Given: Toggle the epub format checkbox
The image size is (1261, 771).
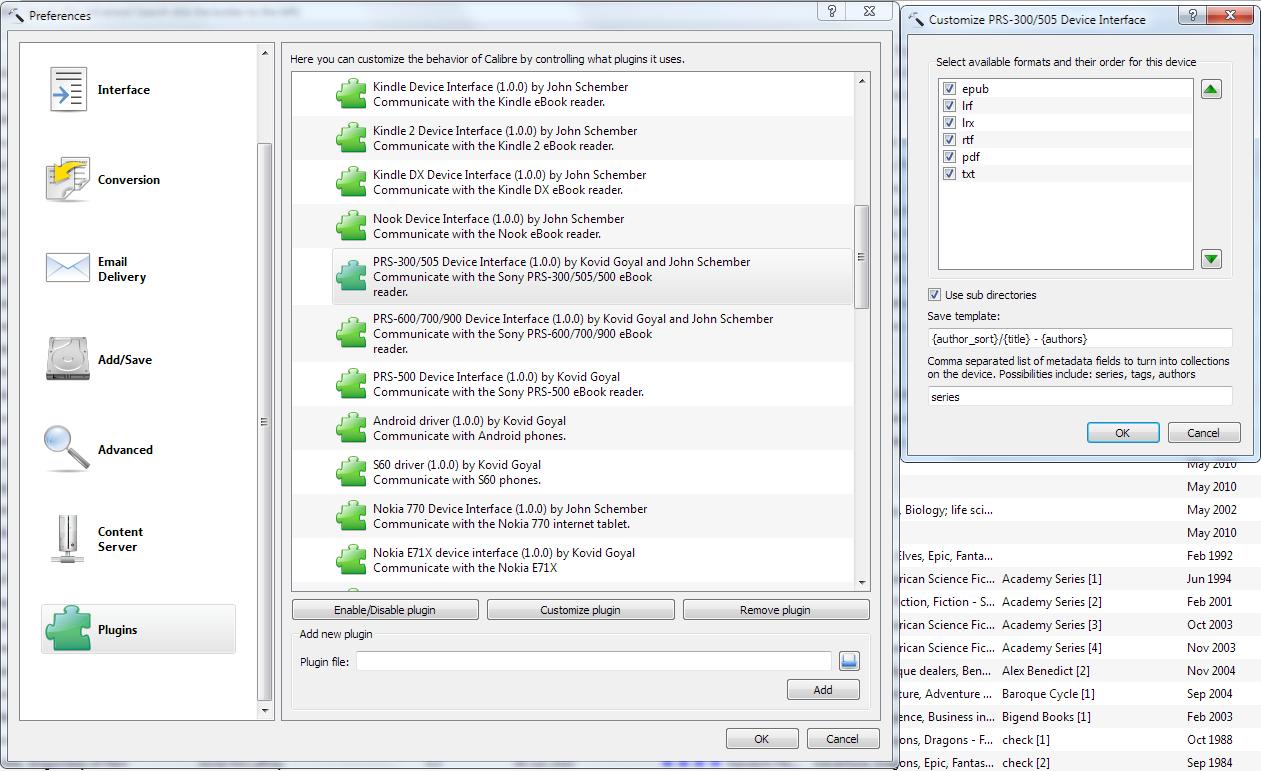Looking at the screenshot, I should (949, 89).
